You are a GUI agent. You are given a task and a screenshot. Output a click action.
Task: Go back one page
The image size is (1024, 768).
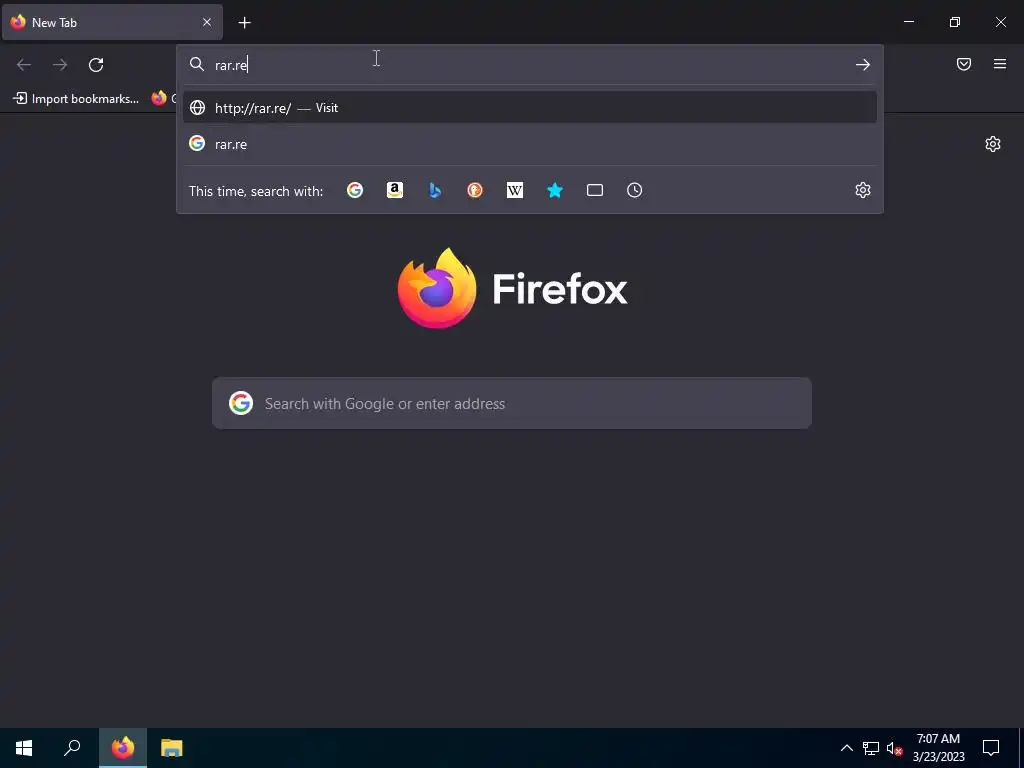(24, 65)
